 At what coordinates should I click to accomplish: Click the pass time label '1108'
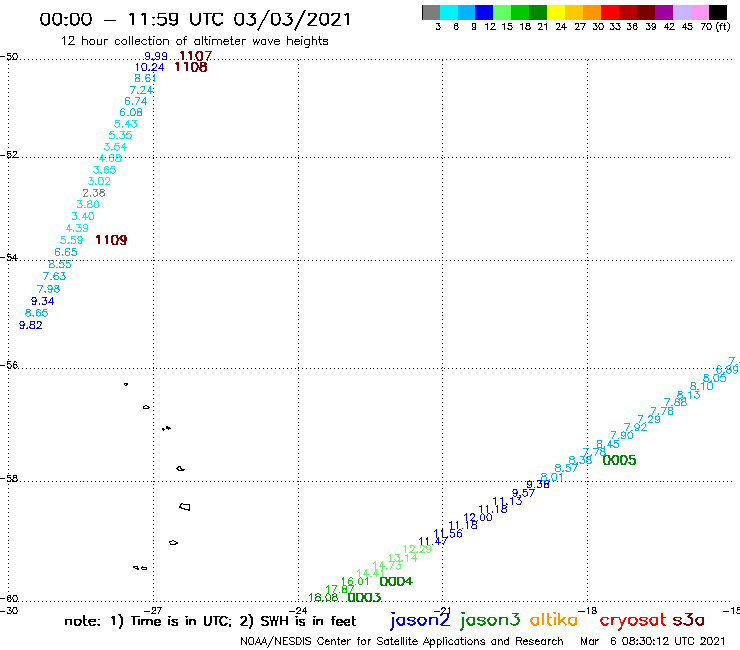[191, 67]
